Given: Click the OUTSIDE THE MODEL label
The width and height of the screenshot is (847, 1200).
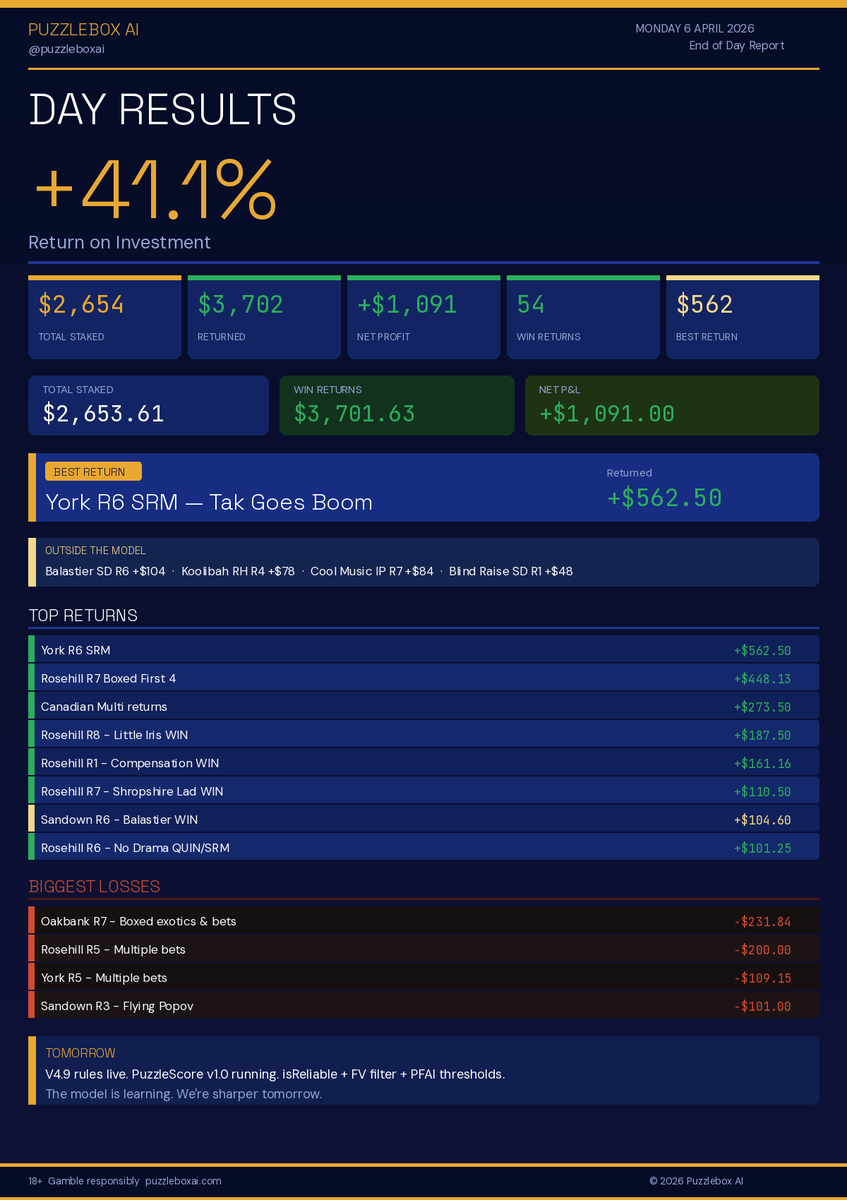Looking at the screenshot, I should click(95, 550).
